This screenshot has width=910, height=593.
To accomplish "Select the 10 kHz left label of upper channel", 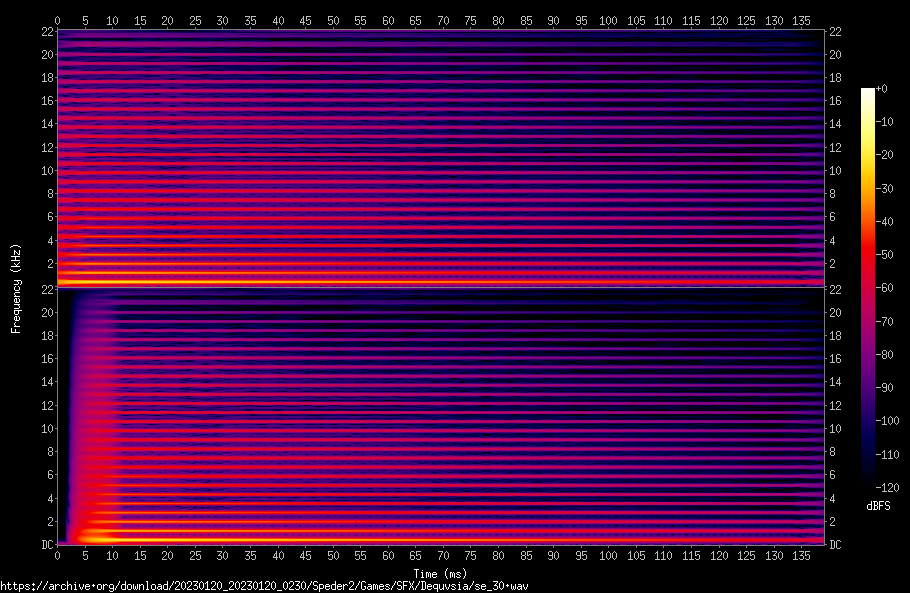I will (45, 170).
